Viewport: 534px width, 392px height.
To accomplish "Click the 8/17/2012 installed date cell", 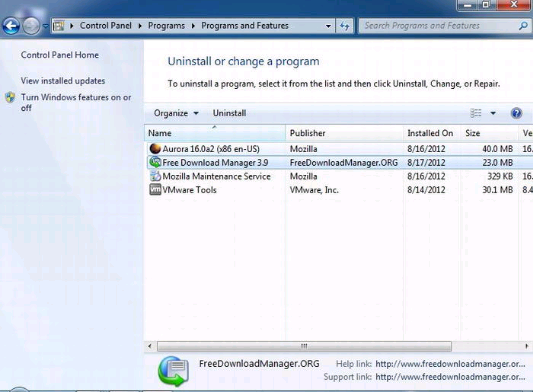I will [426, 162].
